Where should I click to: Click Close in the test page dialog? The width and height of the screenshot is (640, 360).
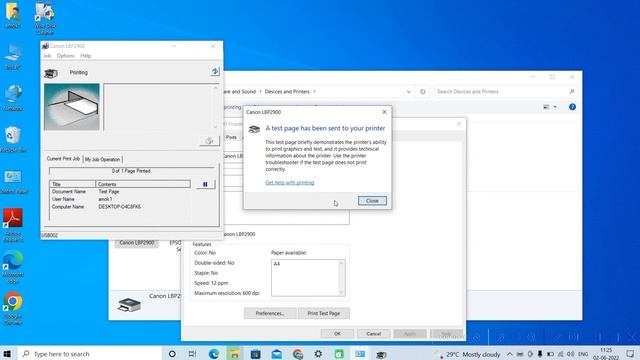click(x=372, y=201)
